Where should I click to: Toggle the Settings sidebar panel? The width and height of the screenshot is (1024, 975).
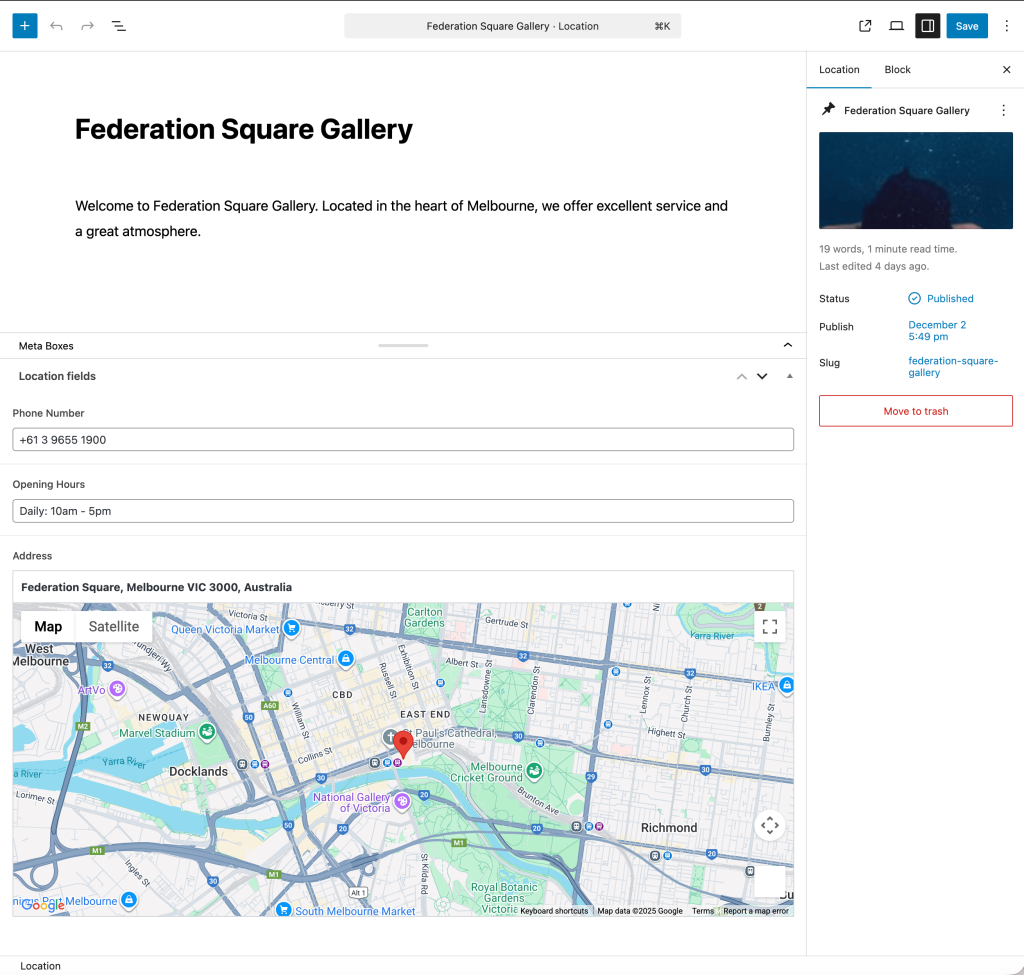[927, 26]
